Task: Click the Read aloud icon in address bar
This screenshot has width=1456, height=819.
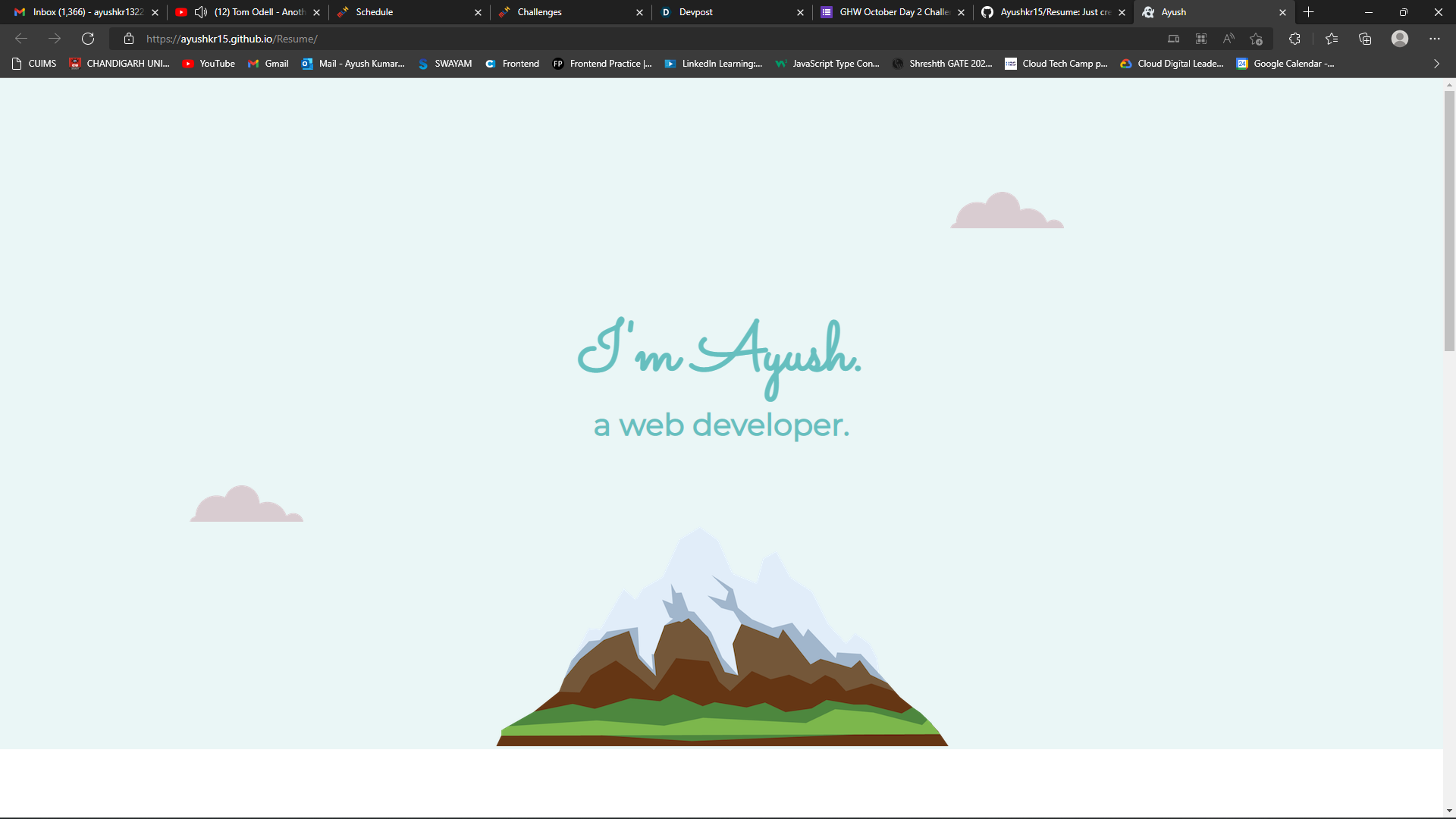Action: pos(1228,39)
